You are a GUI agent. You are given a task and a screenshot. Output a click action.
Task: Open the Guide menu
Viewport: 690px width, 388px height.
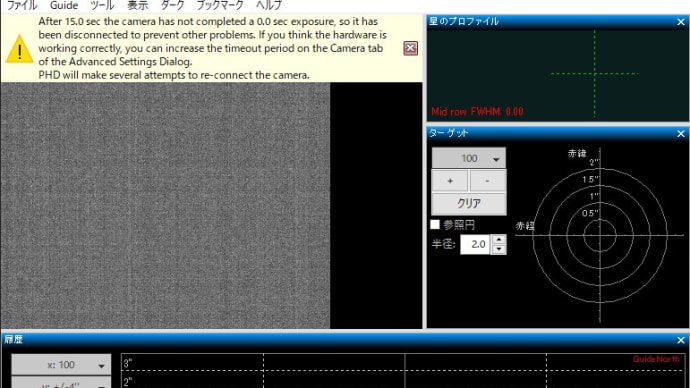[x=64, y=6]
